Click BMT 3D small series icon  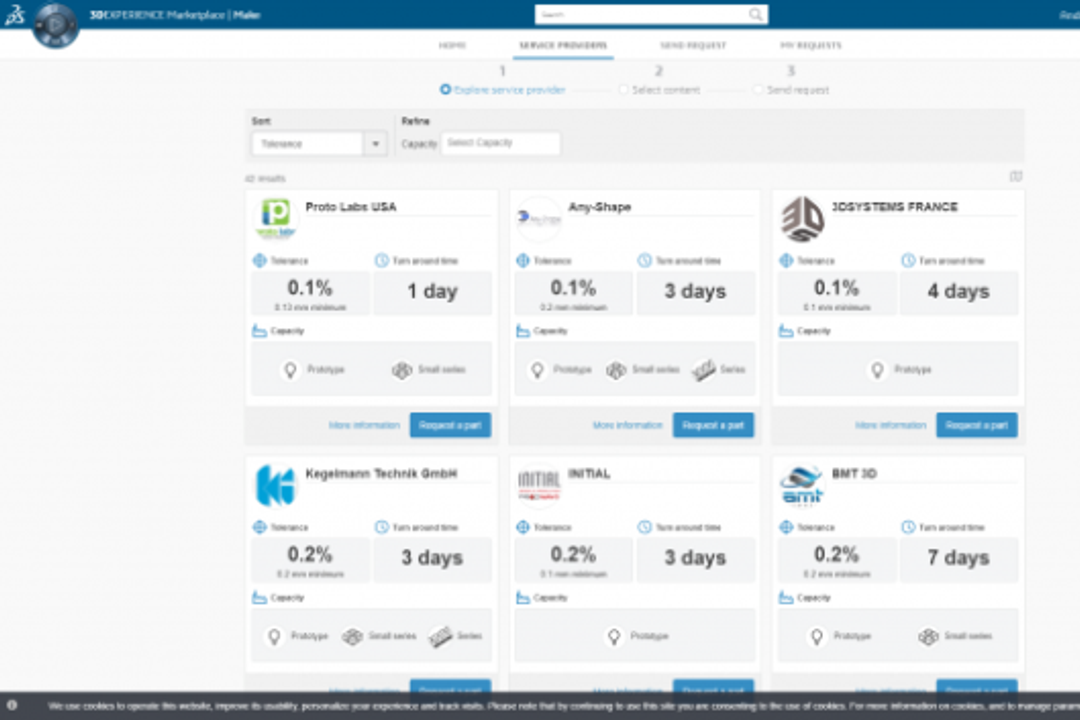point(928,637)
